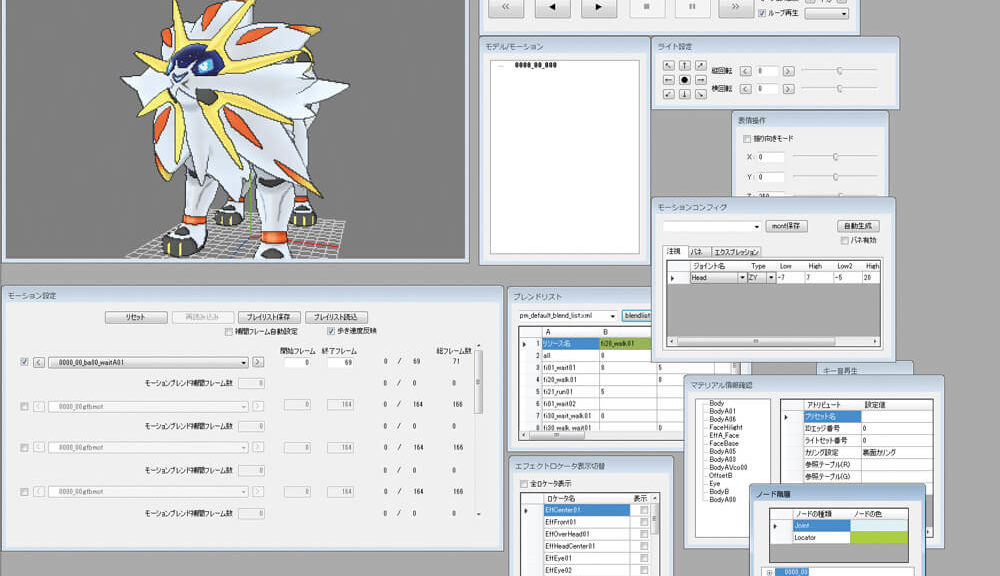The width and height of the screenshot is (1000, 576).
Task: Click mcnf保存 button
Action: pos(786,226)
